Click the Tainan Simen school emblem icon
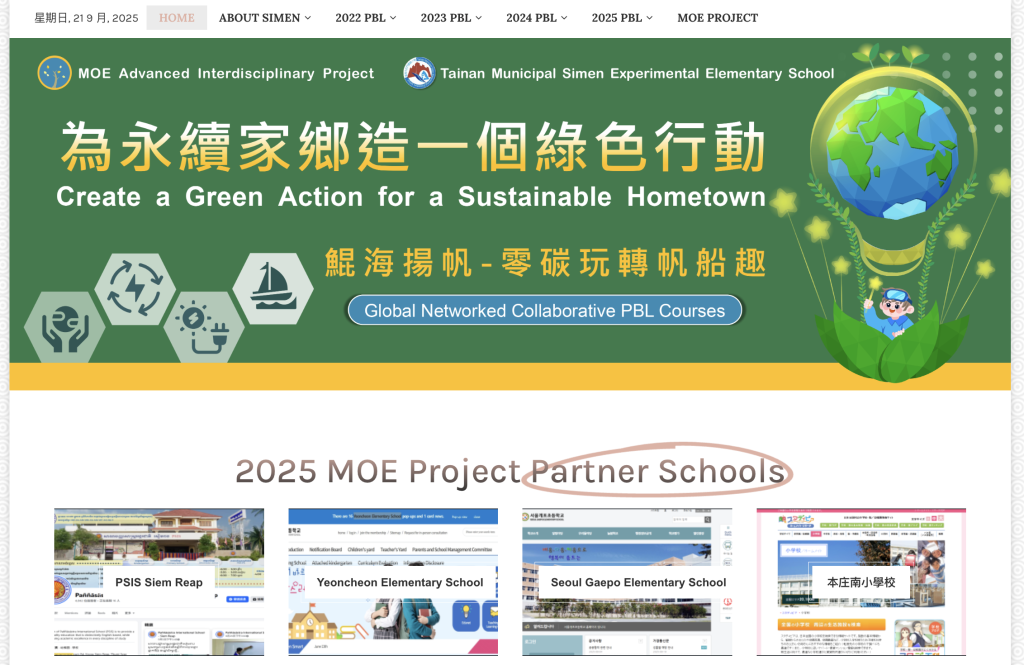 coord(419,73)
